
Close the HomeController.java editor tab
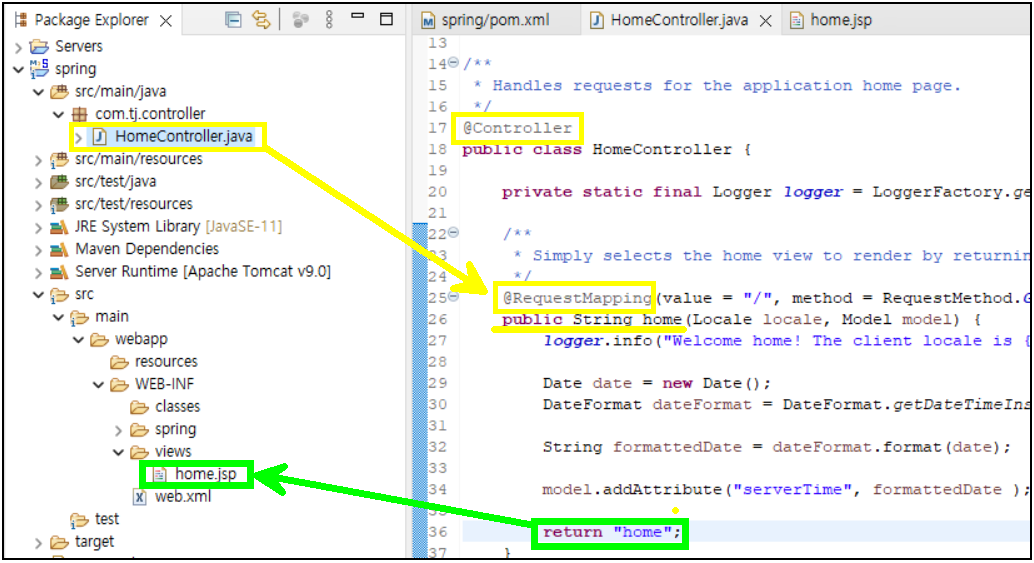tap(766, 21)
